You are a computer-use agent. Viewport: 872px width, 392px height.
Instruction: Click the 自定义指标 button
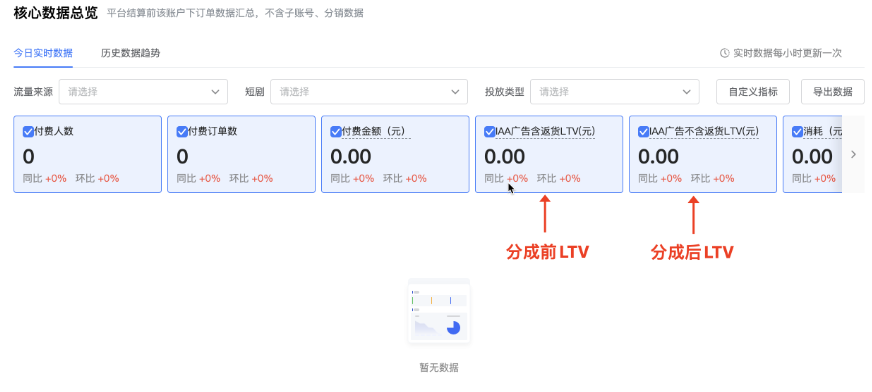tap(753, 92)
